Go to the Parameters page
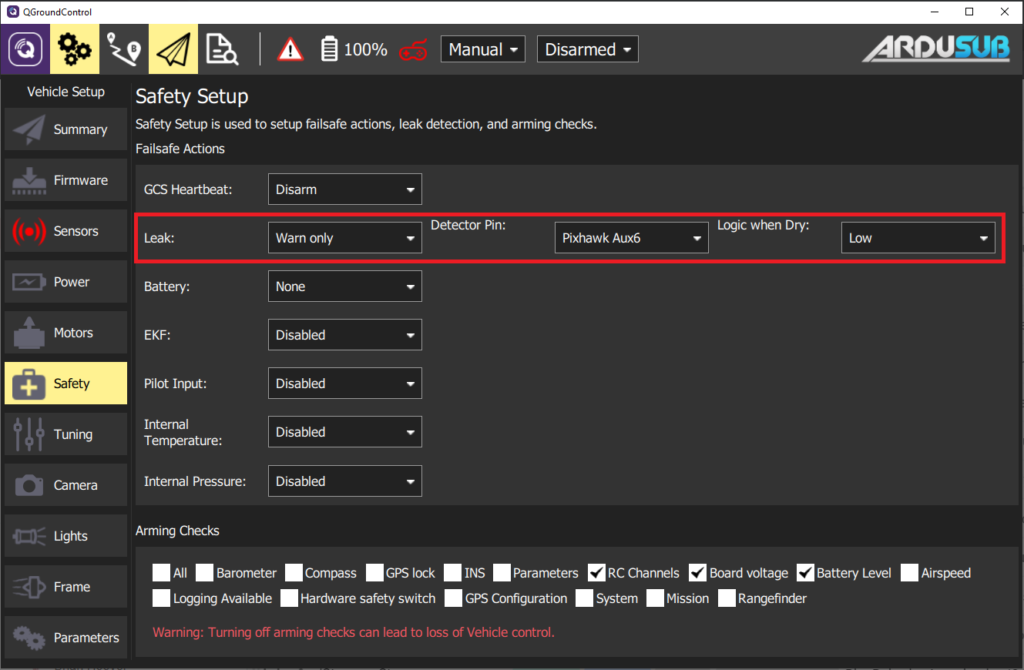This screenshot has width=1024, height=670. (x=64, y=637)
